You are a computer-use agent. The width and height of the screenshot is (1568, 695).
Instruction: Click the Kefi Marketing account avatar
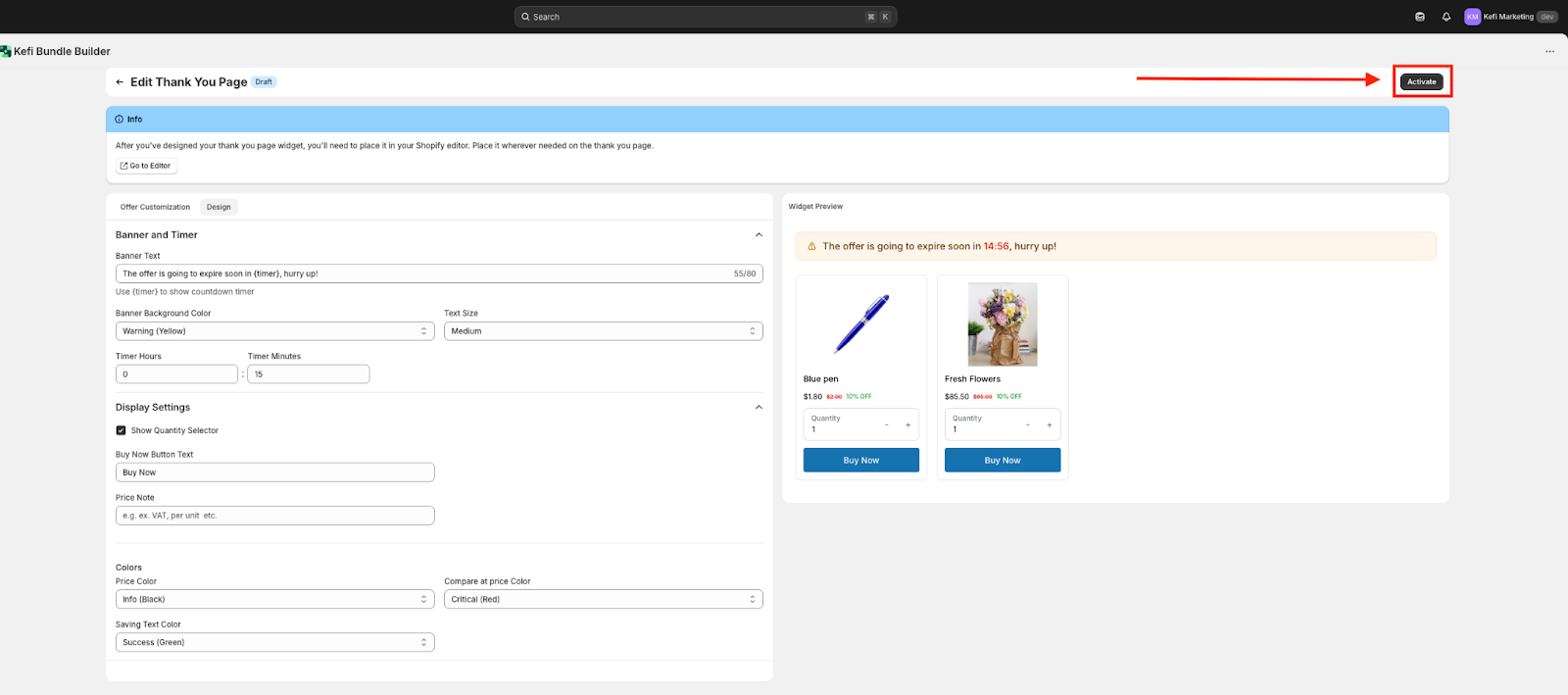click(1472, 17)
